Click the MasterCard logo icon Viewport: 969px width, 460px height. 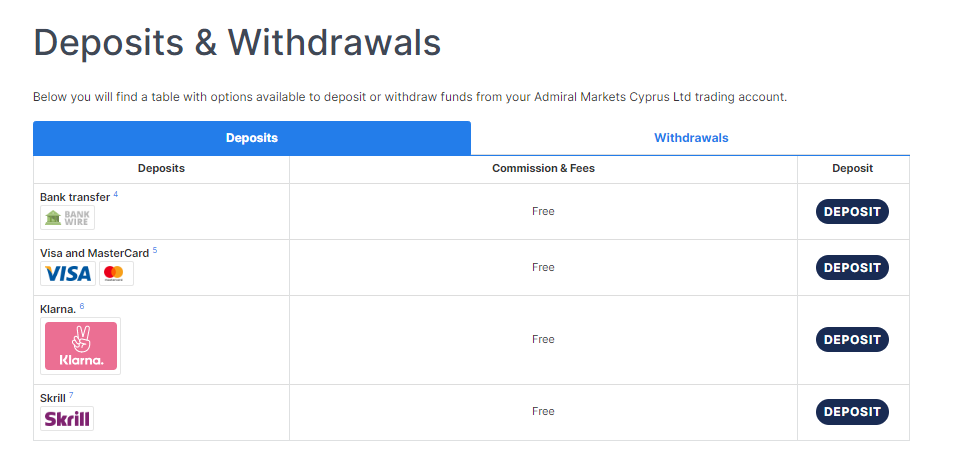pos(114,273)
